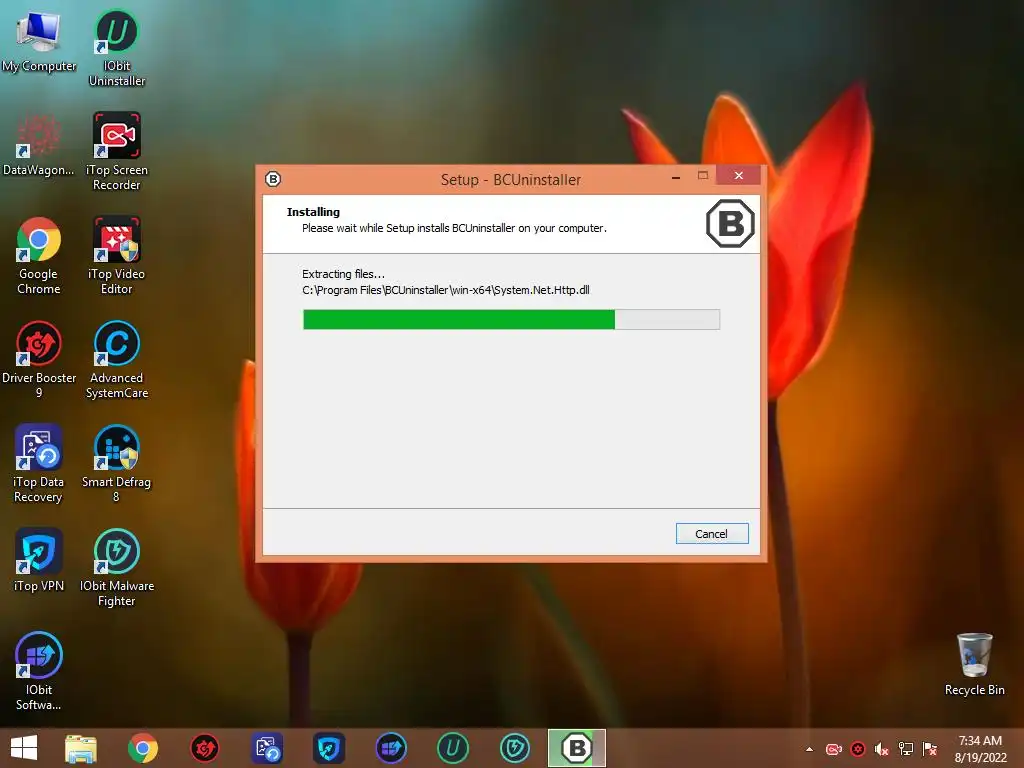The image size is (1024, 768).
Task: Open IObit Software Updater desktop shortcut
Action: 39,671
